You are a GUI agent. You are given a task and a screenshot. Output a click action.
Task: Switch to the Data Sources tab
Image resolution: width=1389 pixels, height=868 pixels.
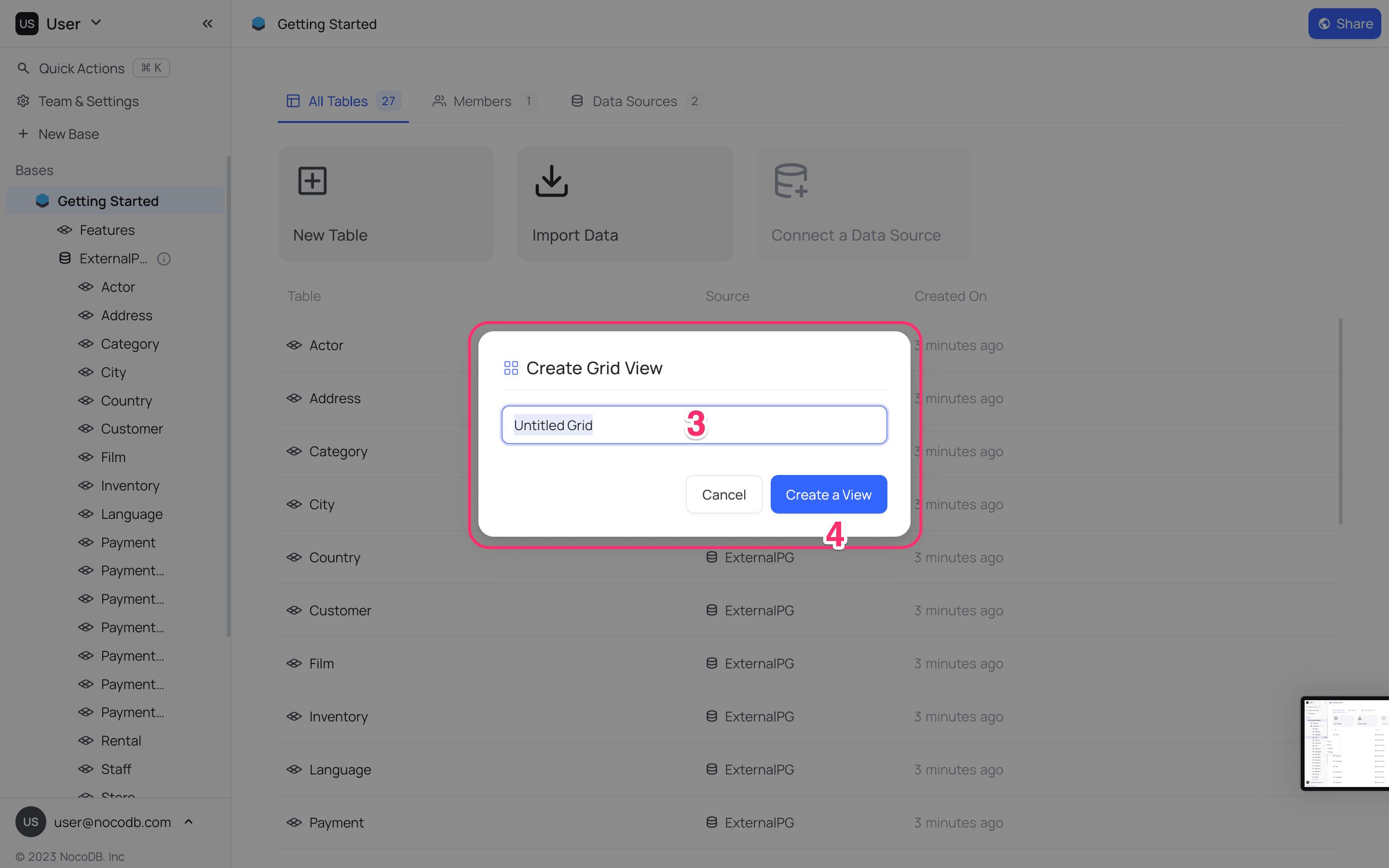coord(634,101)
